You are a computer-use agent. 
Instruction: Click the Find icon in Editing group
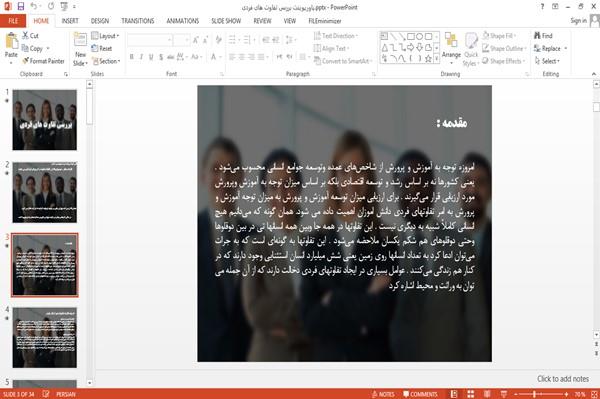[537, 36]
